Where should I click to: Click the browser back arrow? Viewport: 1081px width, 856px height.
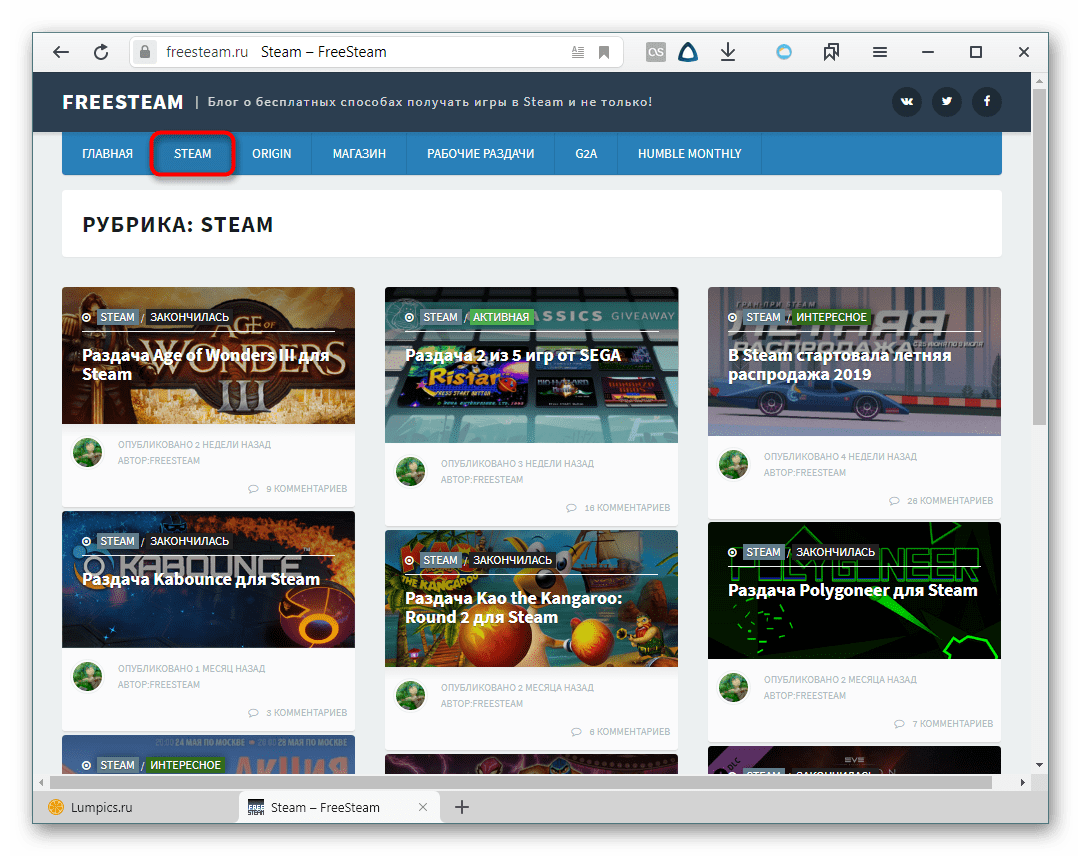(61, 52)
